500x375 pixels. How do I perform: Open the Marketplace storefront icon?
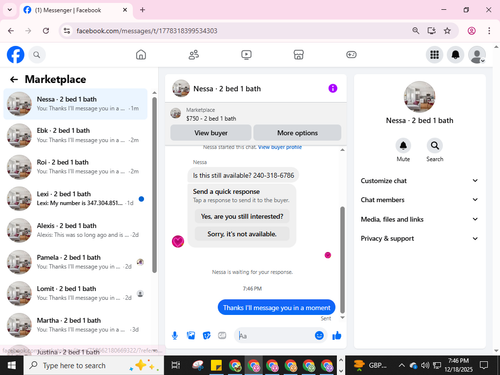coord(299,55)
